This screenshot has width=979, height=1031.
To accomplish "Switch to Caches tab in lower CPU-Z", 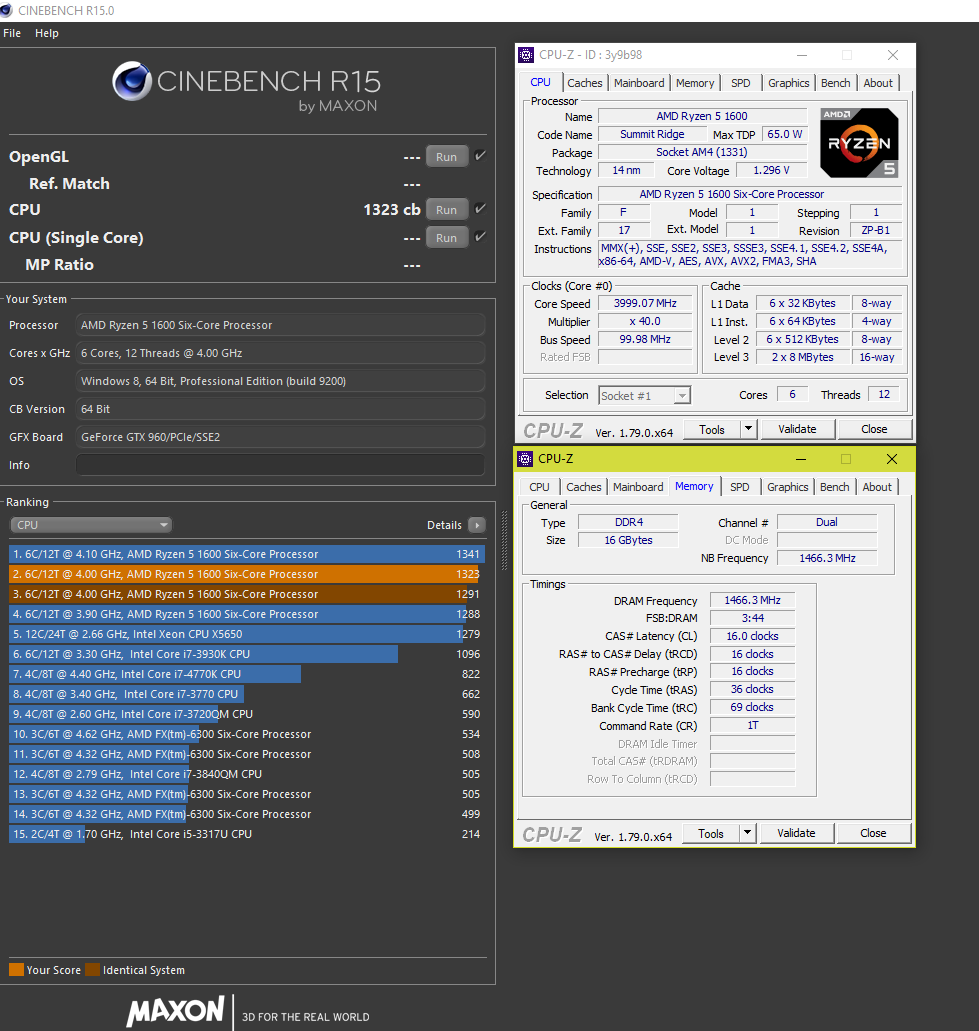I will coord(584,487).
